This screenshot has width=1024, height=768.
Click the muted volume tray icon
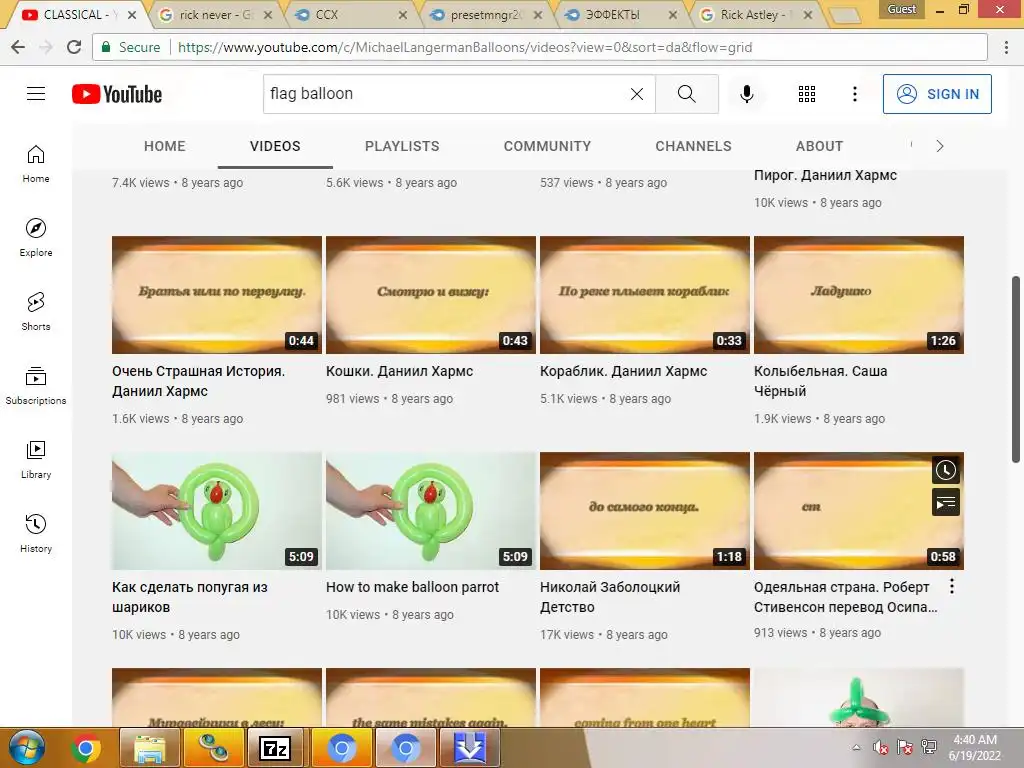click(880, 747)
